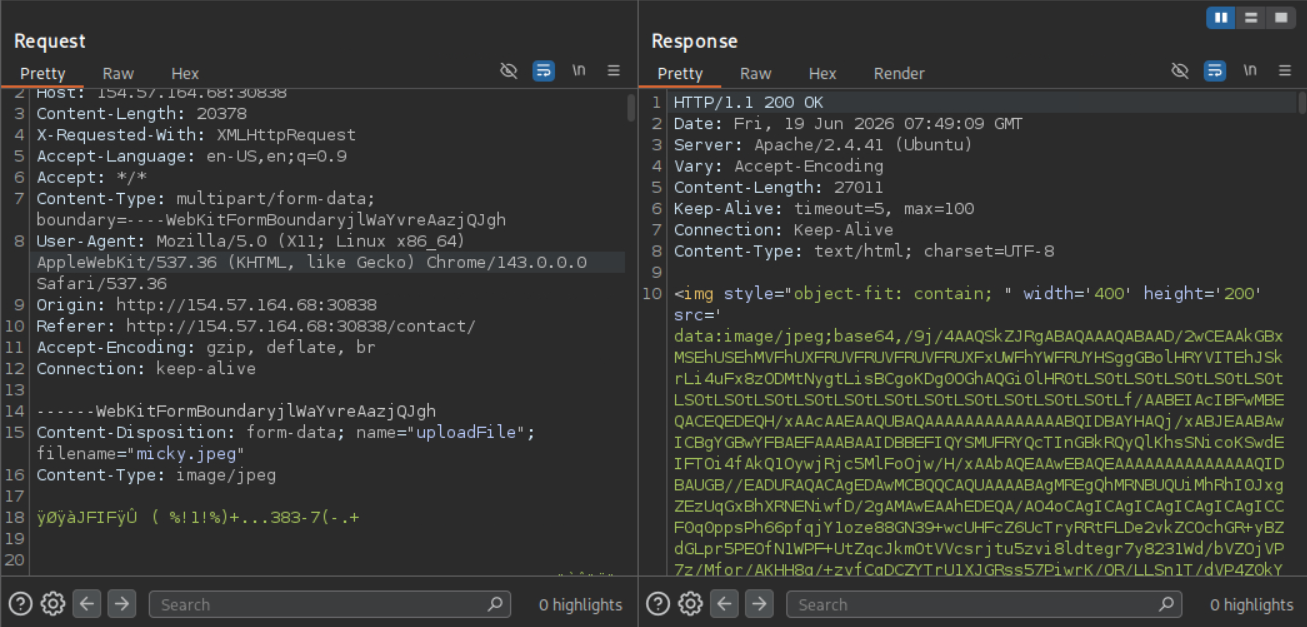Toggle hidden characters eye icon in Request panel
Screen dimensions: 1307x627
click(509, 71)
